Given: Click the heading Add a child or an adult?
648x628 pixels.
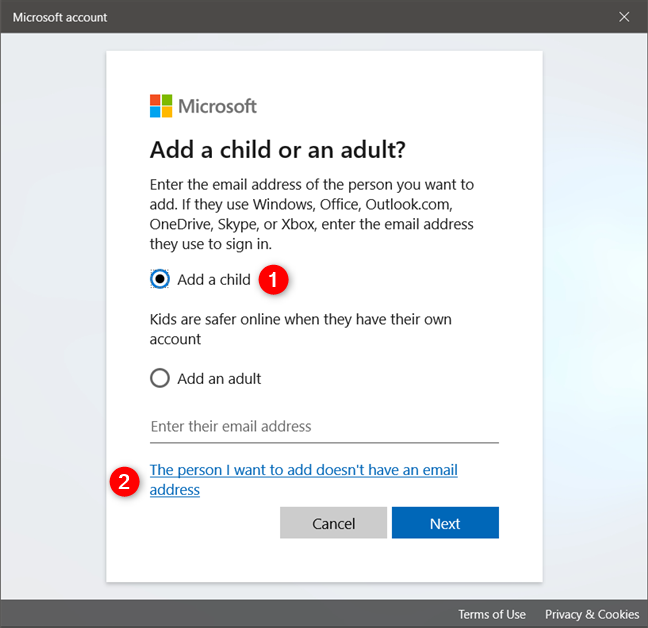Looking at the screenshot, I should coord(278,150).
